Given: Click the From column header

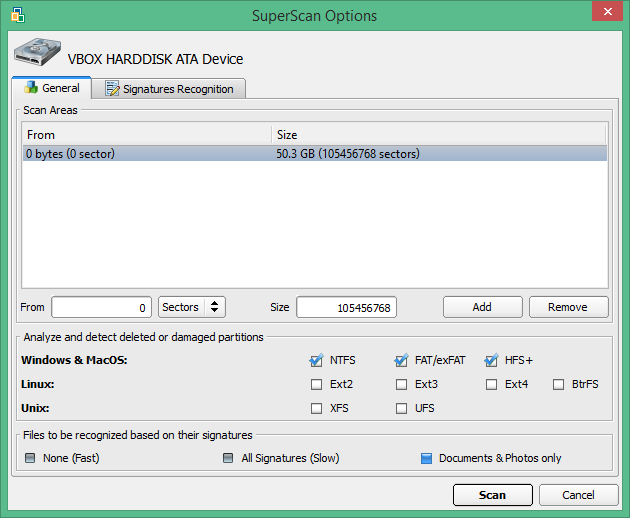Looking at the screenshot, I should pos(146,135).
